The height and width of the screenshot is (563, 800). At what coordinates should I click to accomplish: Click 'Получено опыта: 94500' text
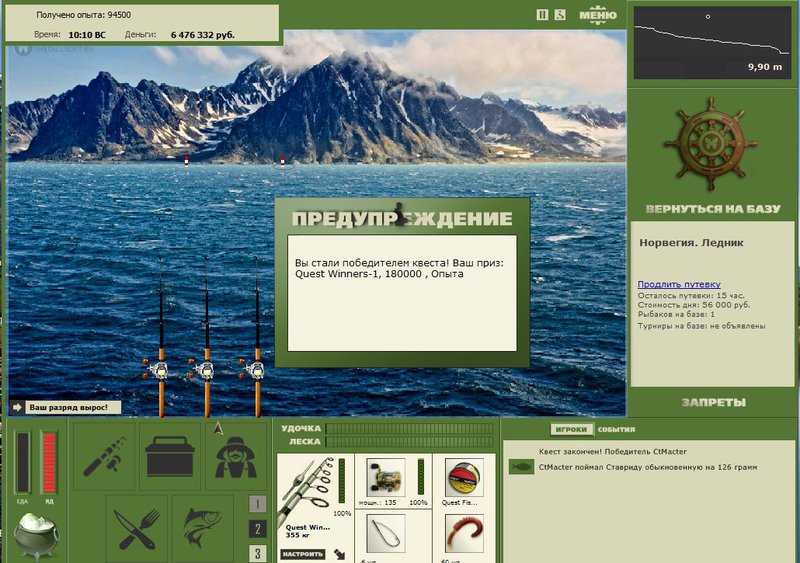click(83, 15)
